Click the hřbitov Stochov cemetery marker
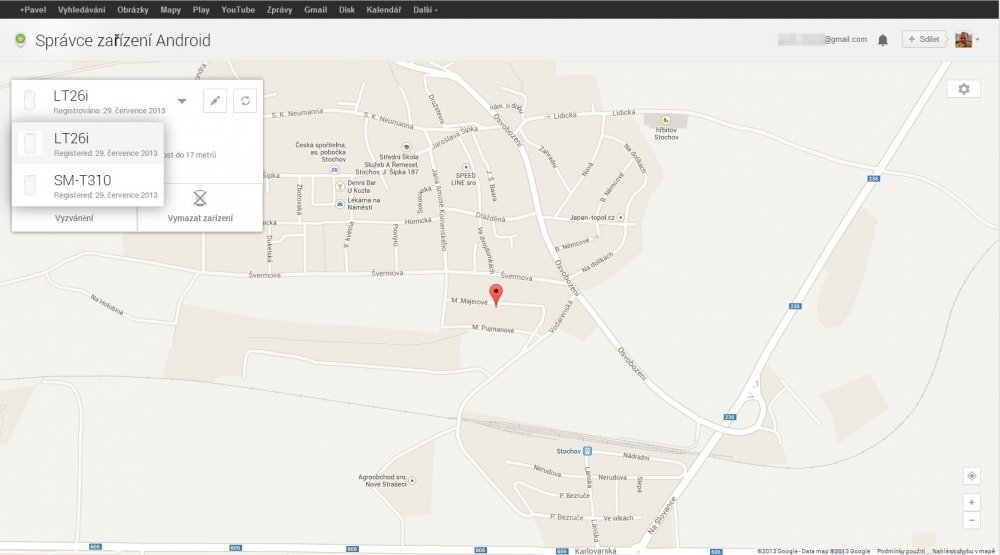 coord(665,120)
